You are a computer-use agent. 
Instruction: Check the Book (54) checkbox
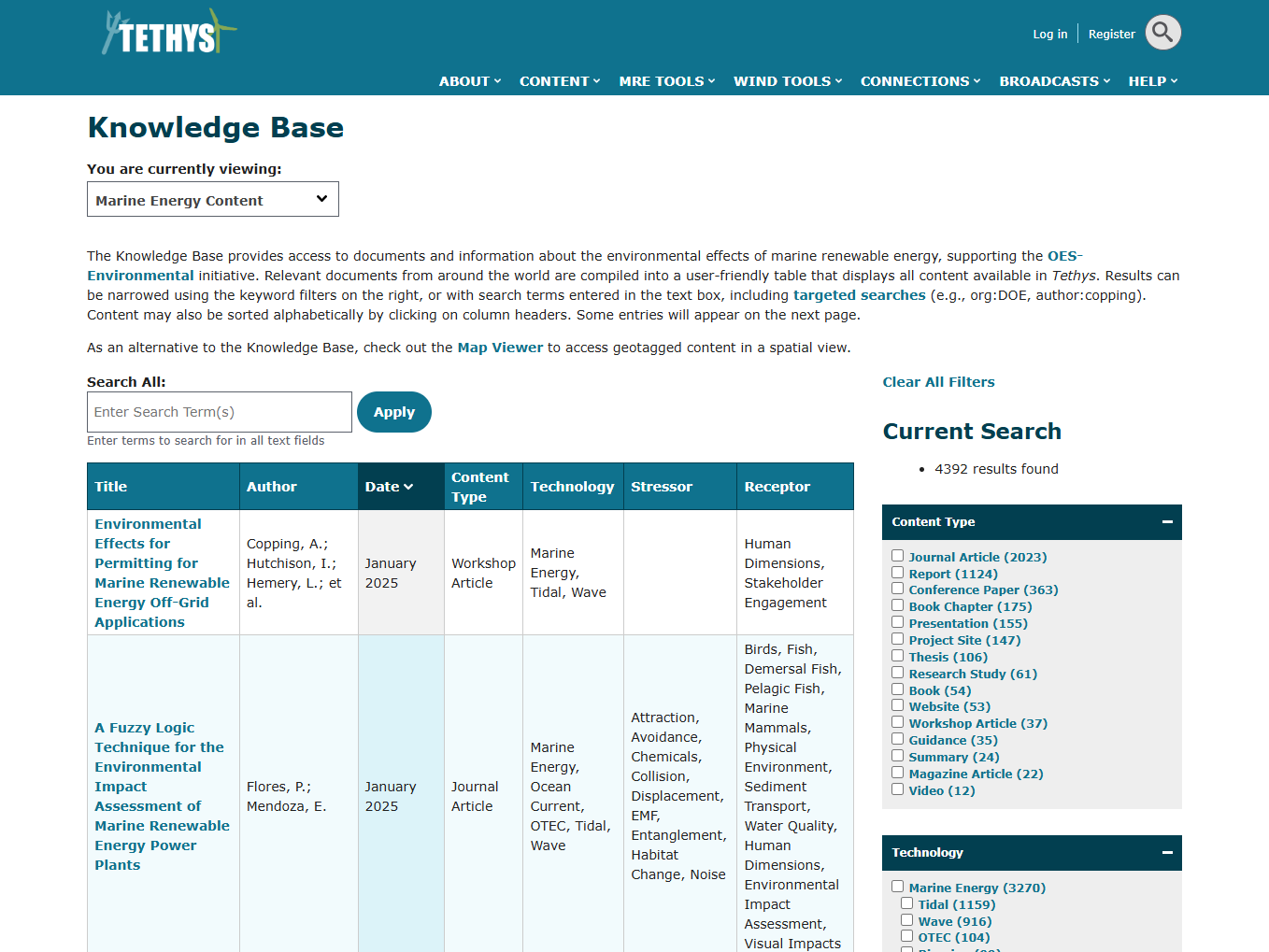click(x=897, y=689)
